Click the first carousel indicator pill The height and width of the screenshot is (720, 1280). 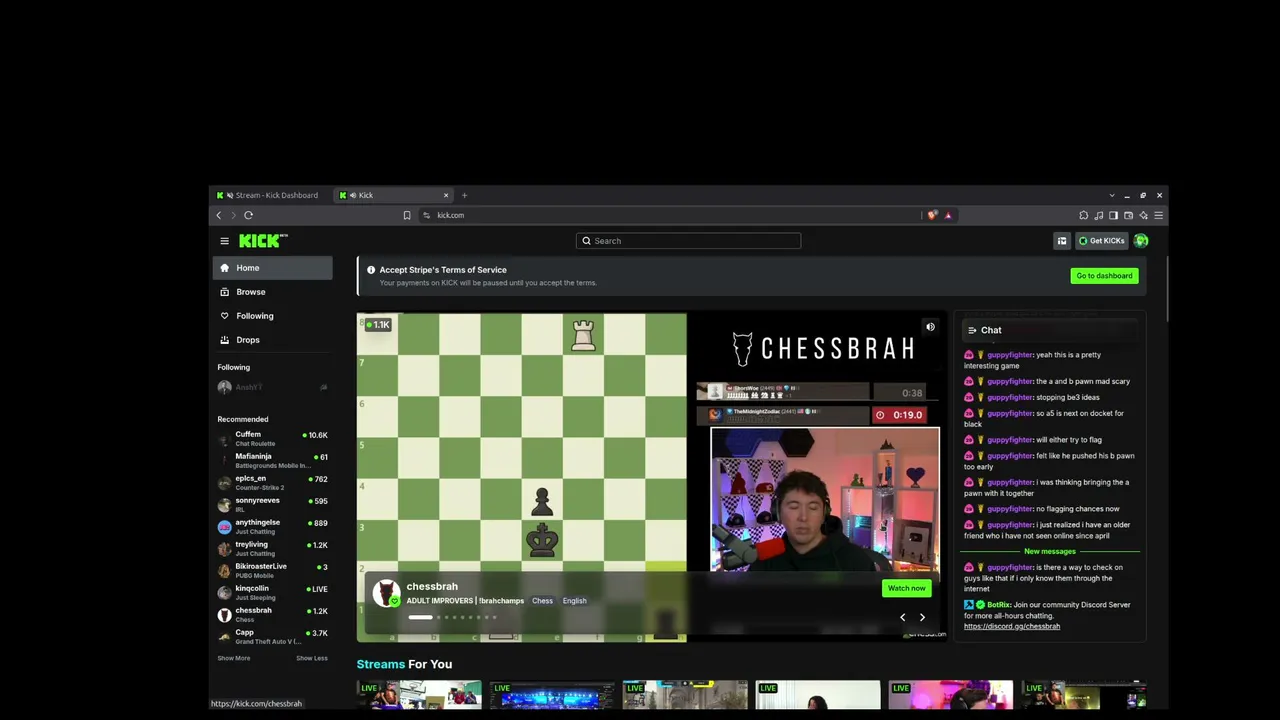[421, 617]
